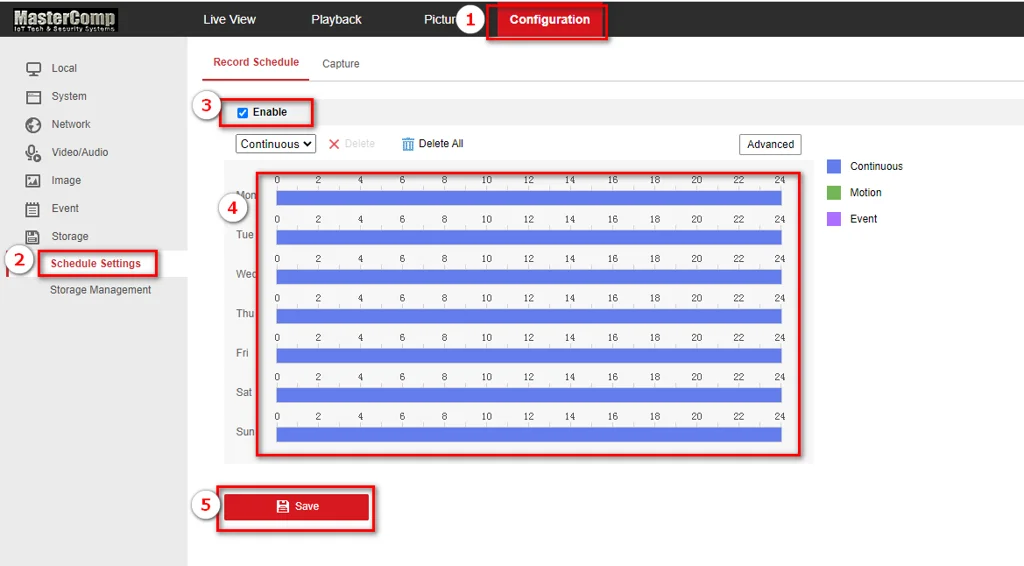Open the Continuous record type dropdown
1024x566 pixels.
tap(276, 144)
